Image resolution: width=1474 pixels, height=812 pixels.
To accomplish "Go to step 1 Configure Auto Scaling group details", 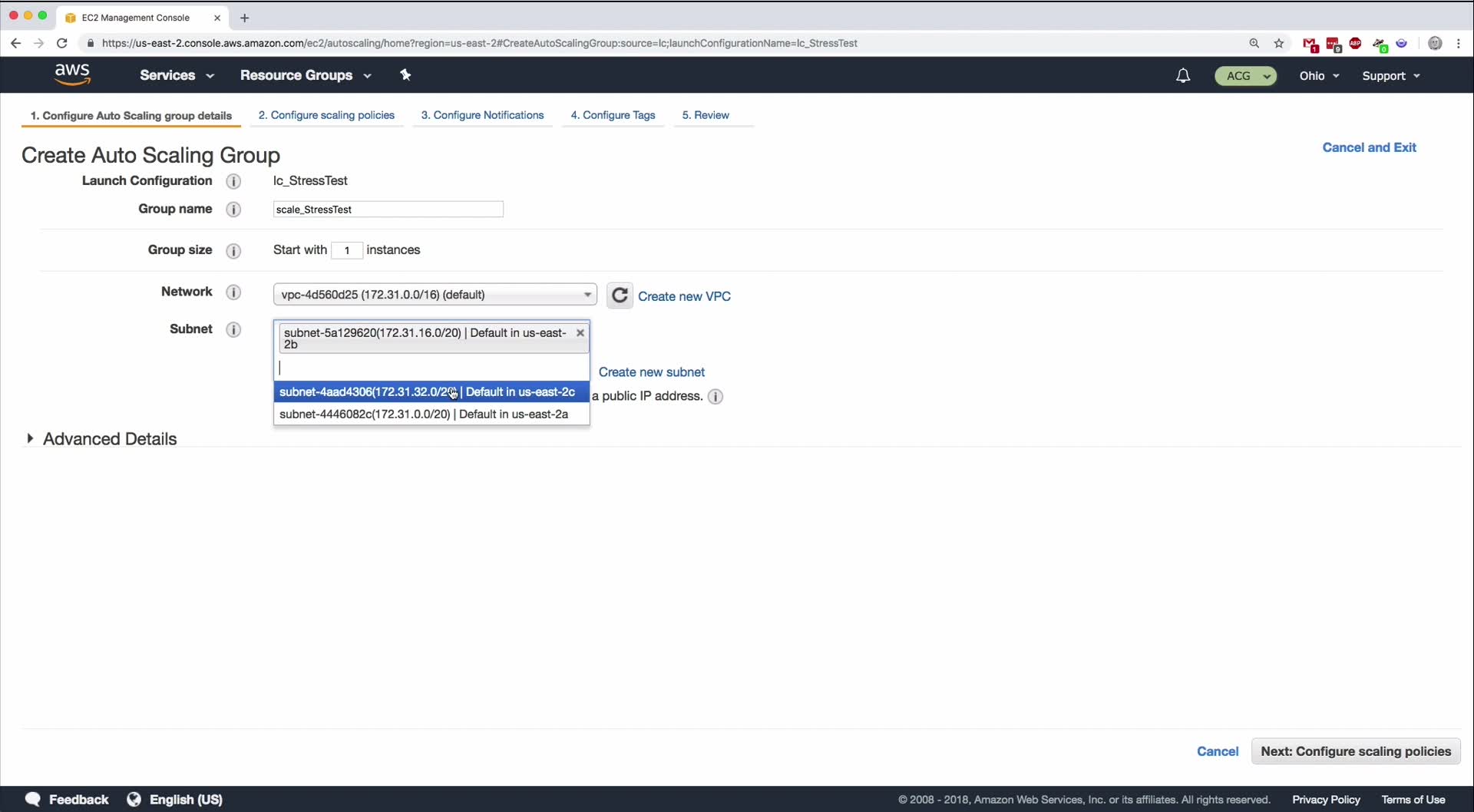I will 131,116.
